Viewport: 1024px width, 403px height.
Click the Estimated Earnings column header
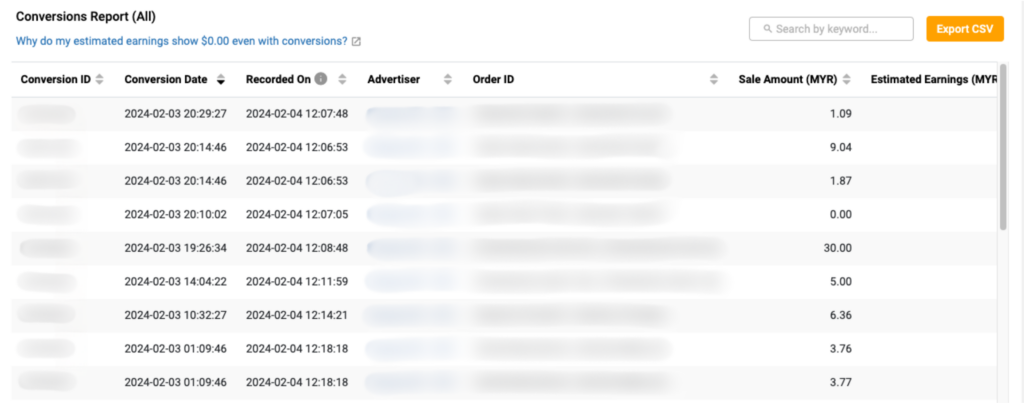click(932, 80)
